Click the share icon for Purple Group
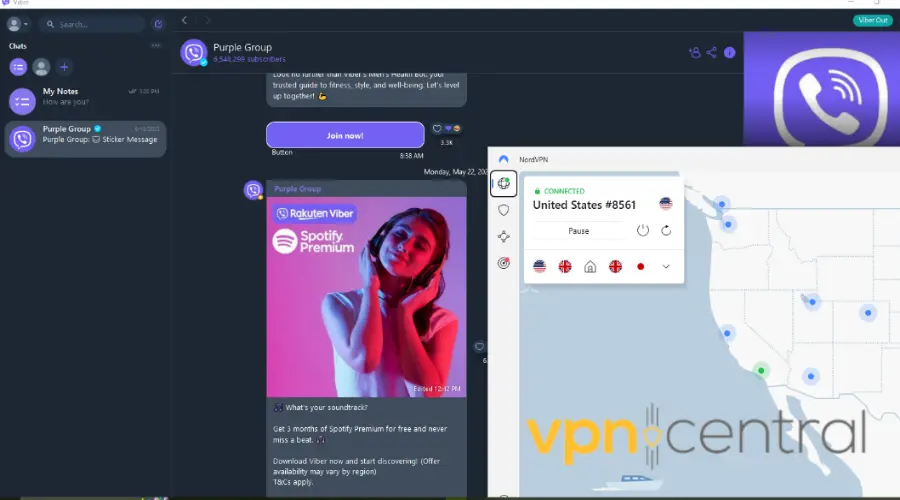This screenshot has width=900, height=500. [711, 53]
